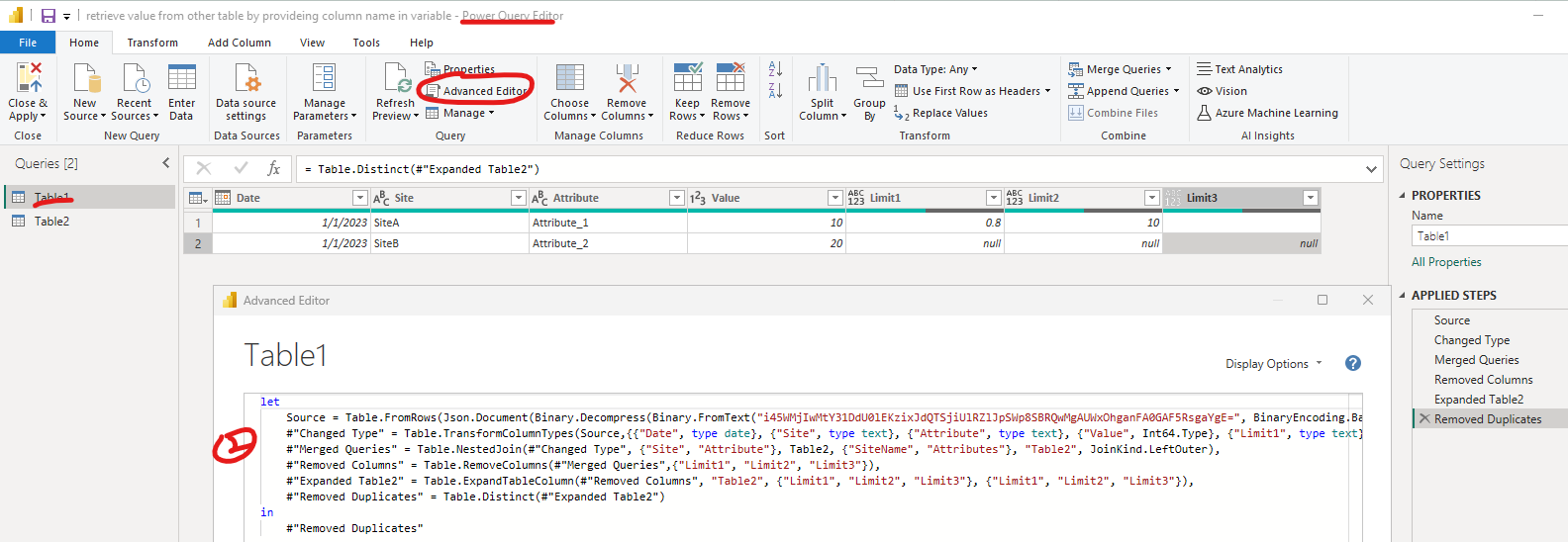Open the Value column filter dropdown

click(x=834, y=198)
